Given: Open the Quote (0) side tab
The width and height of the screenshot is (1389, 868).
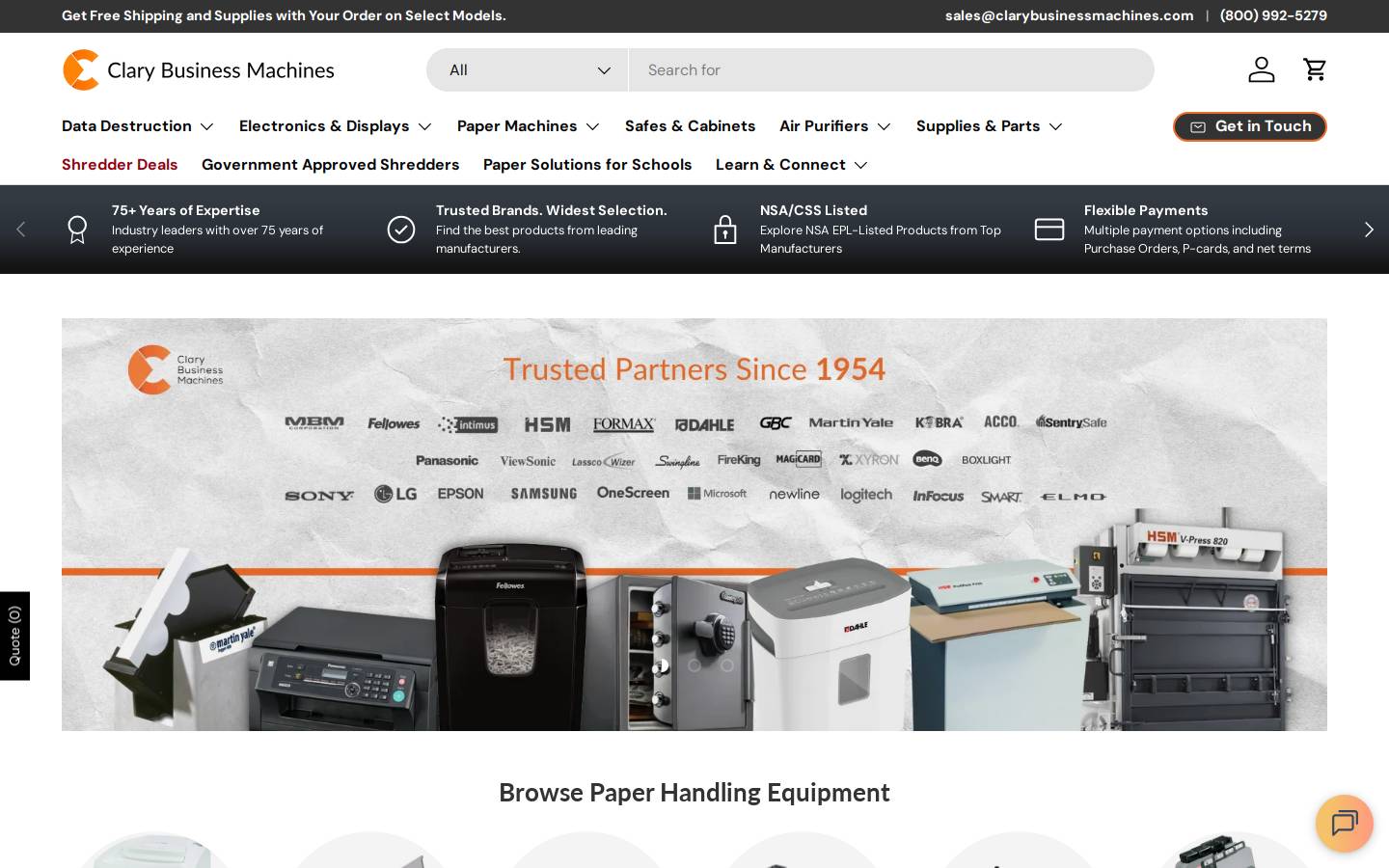Looking at the screenshot, I should click(14, 636).
